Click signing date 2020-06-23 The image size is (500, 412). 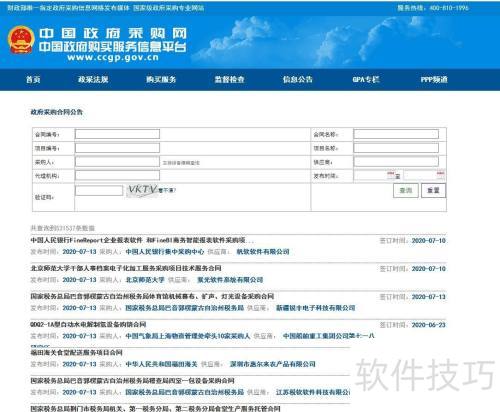coord(429,325)
